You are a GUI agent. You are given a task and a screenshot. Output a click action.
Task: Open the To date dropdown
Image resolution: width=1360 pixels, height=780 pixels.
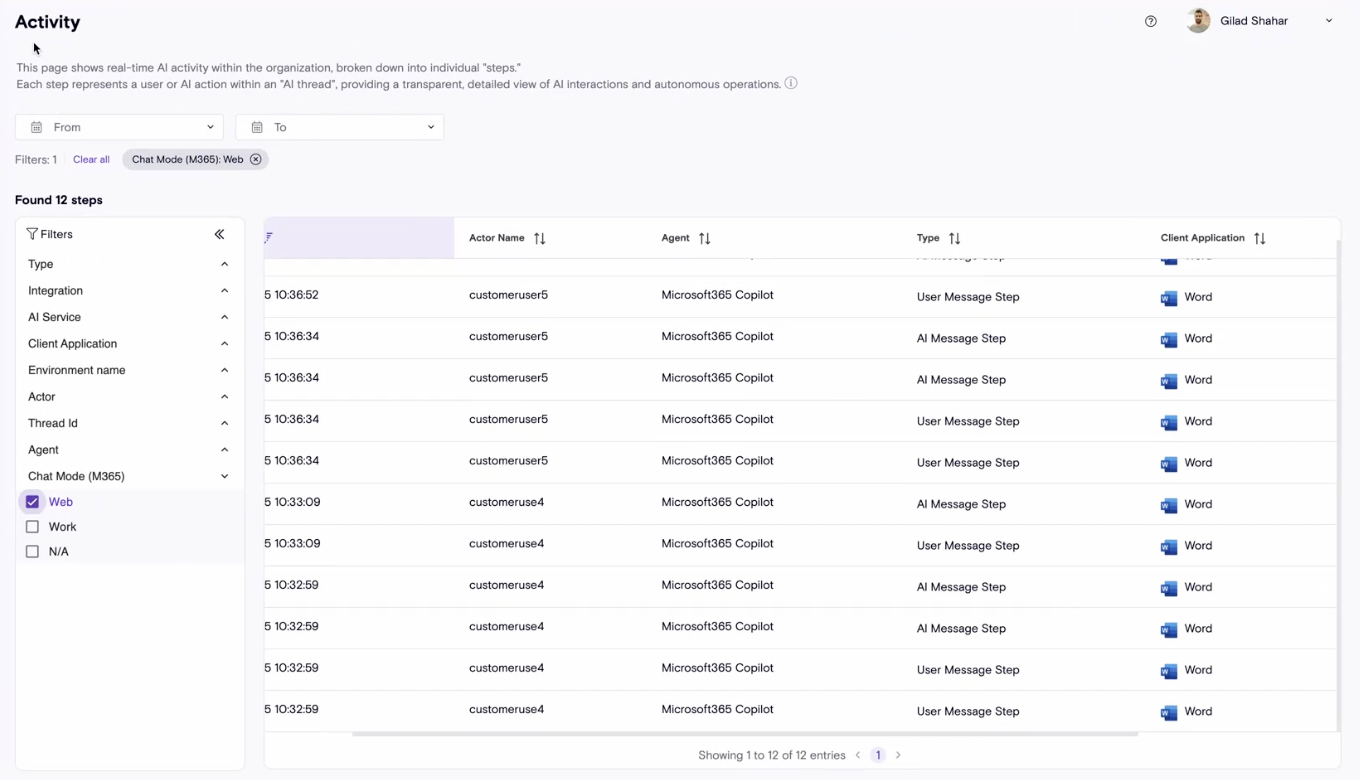click(340, 127)
